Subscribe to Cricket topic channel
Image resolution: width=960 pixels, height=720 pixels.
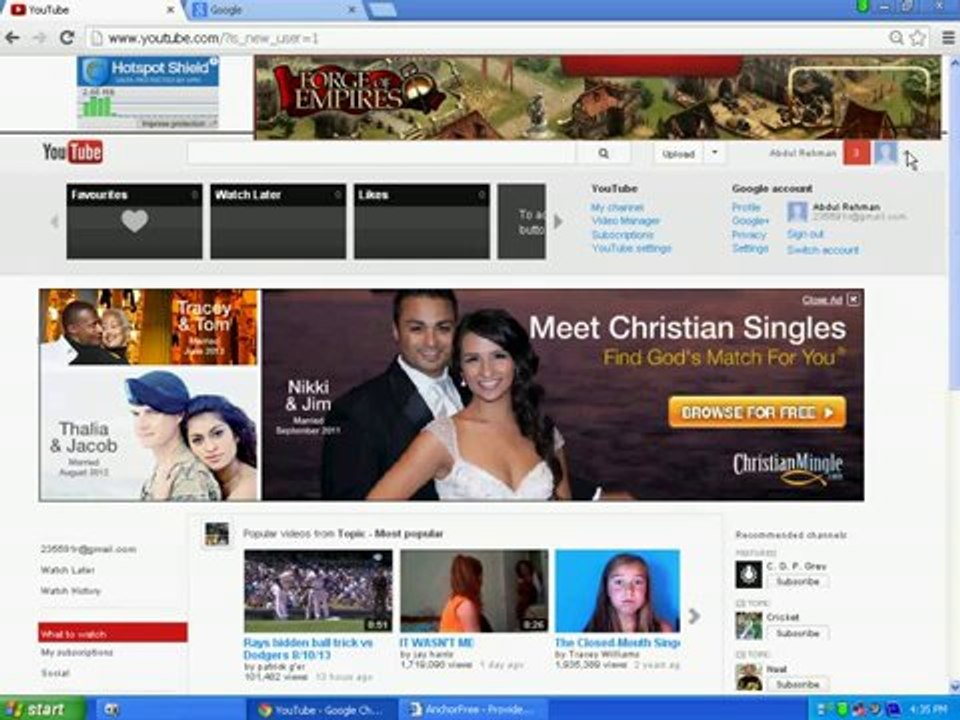tap(798, 633)
